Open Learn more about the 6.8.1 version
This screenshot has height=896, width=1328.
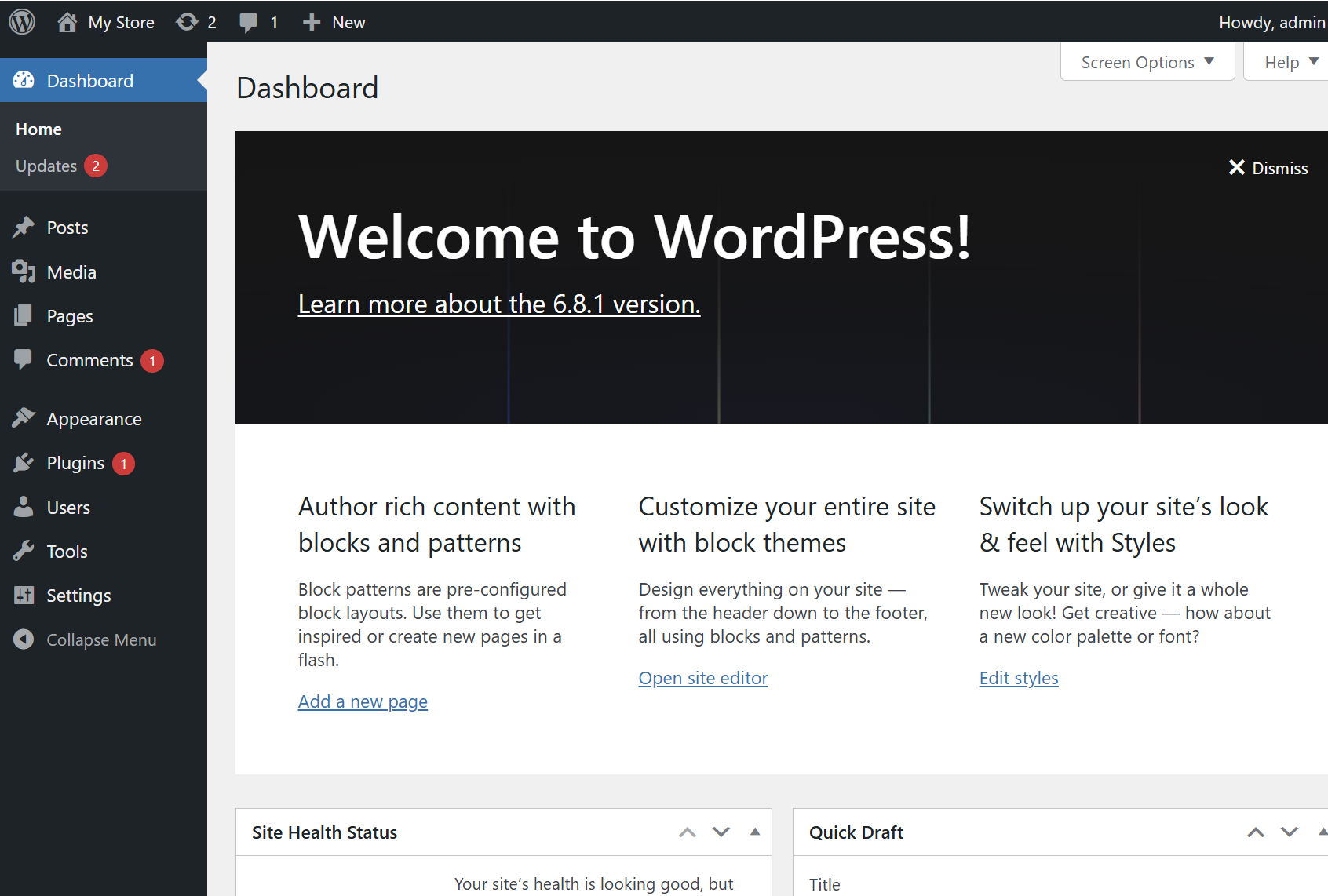pyautogui.click(x=499, y=304)
